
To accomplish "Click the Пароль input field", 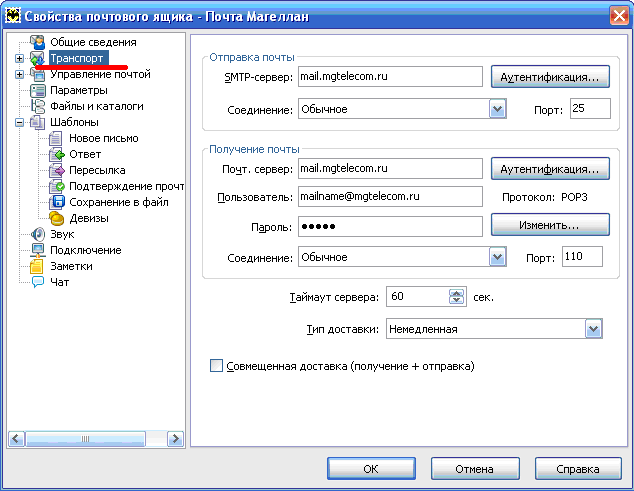I will tap(390, 226).
